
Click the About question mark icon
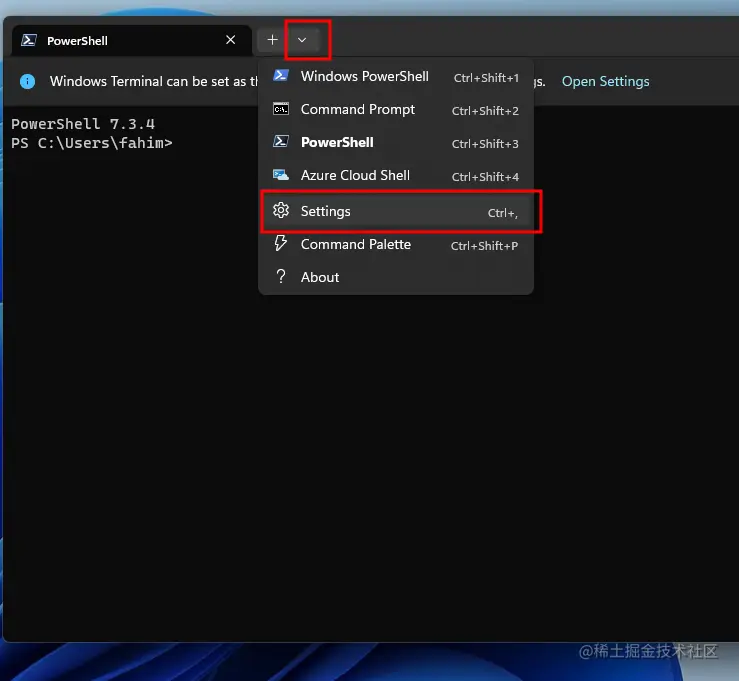tap(281, 276)
